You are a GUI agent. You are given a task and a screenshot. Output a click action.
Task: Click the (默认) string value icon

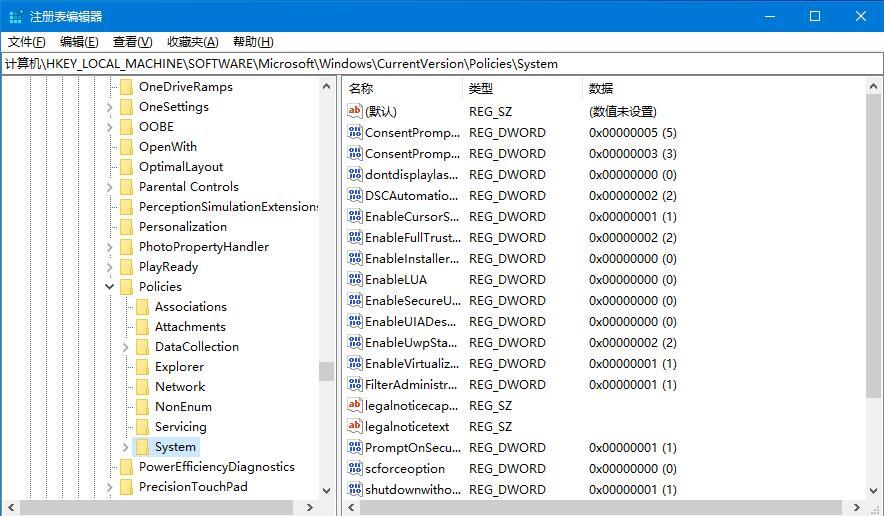355,111
